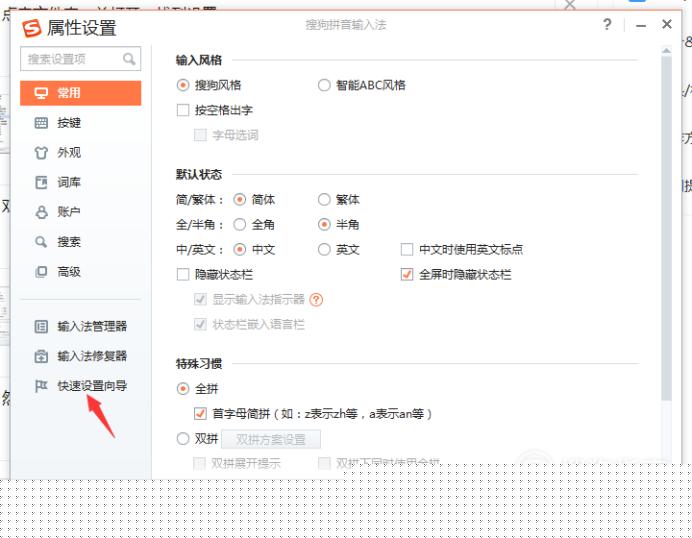Select 智能ABC风格 input style
This screenshot has height=538, width=692.
pos(324,85)
